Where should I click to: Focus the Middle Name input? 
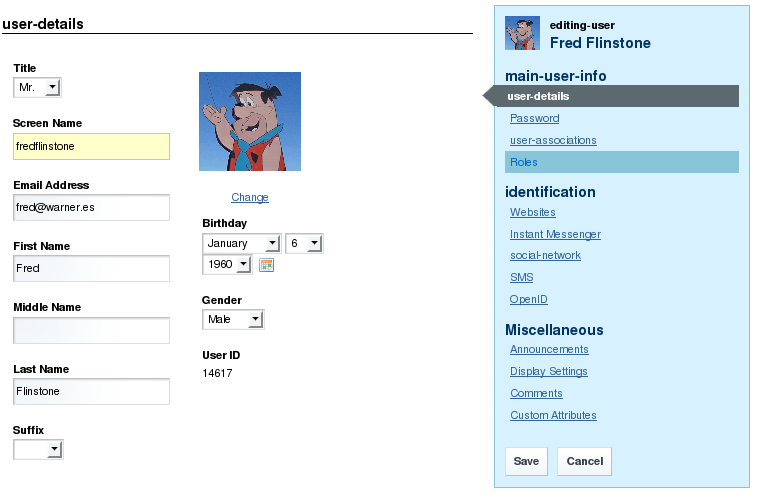pos(91,330)
